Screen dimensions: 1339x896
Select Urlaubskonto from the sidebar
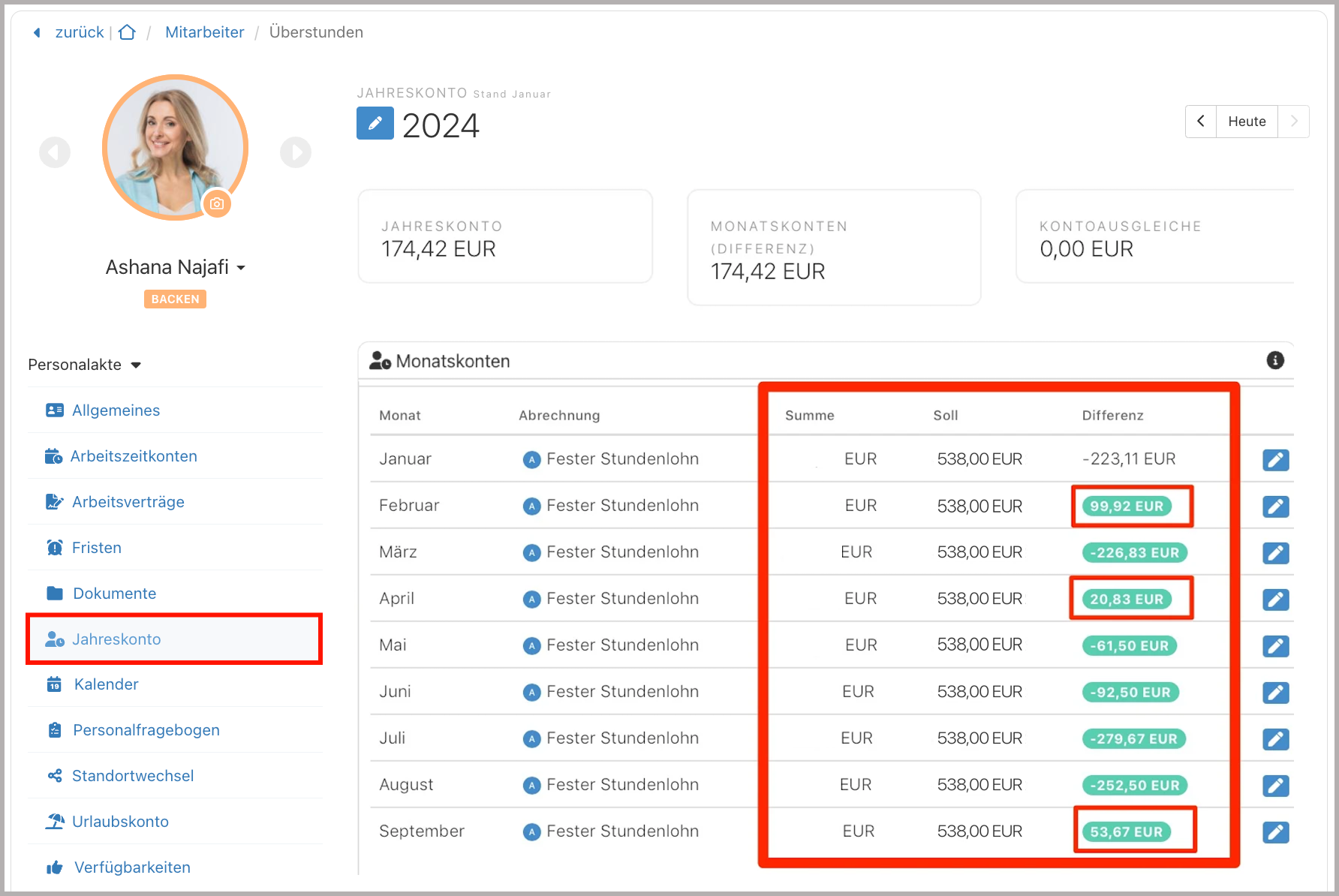tap(120, 822)
